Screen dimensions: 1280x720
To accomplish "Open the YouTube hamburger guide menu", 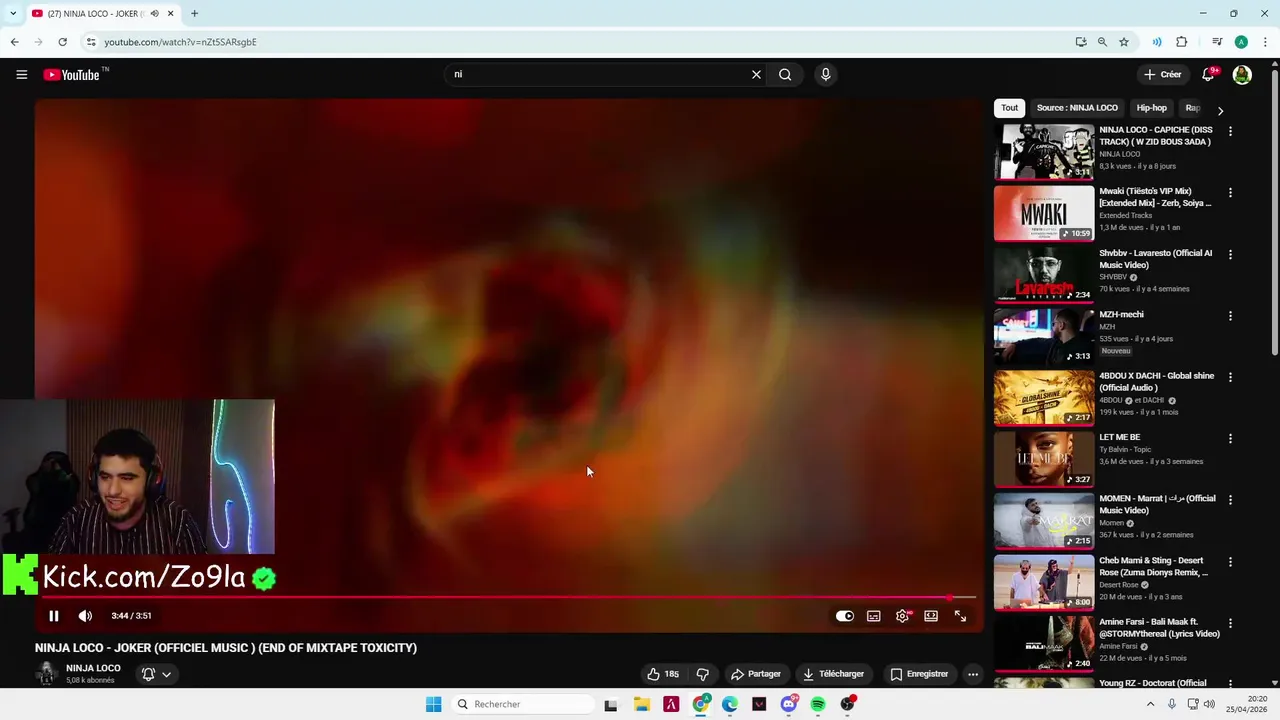I will click(21, 74).
